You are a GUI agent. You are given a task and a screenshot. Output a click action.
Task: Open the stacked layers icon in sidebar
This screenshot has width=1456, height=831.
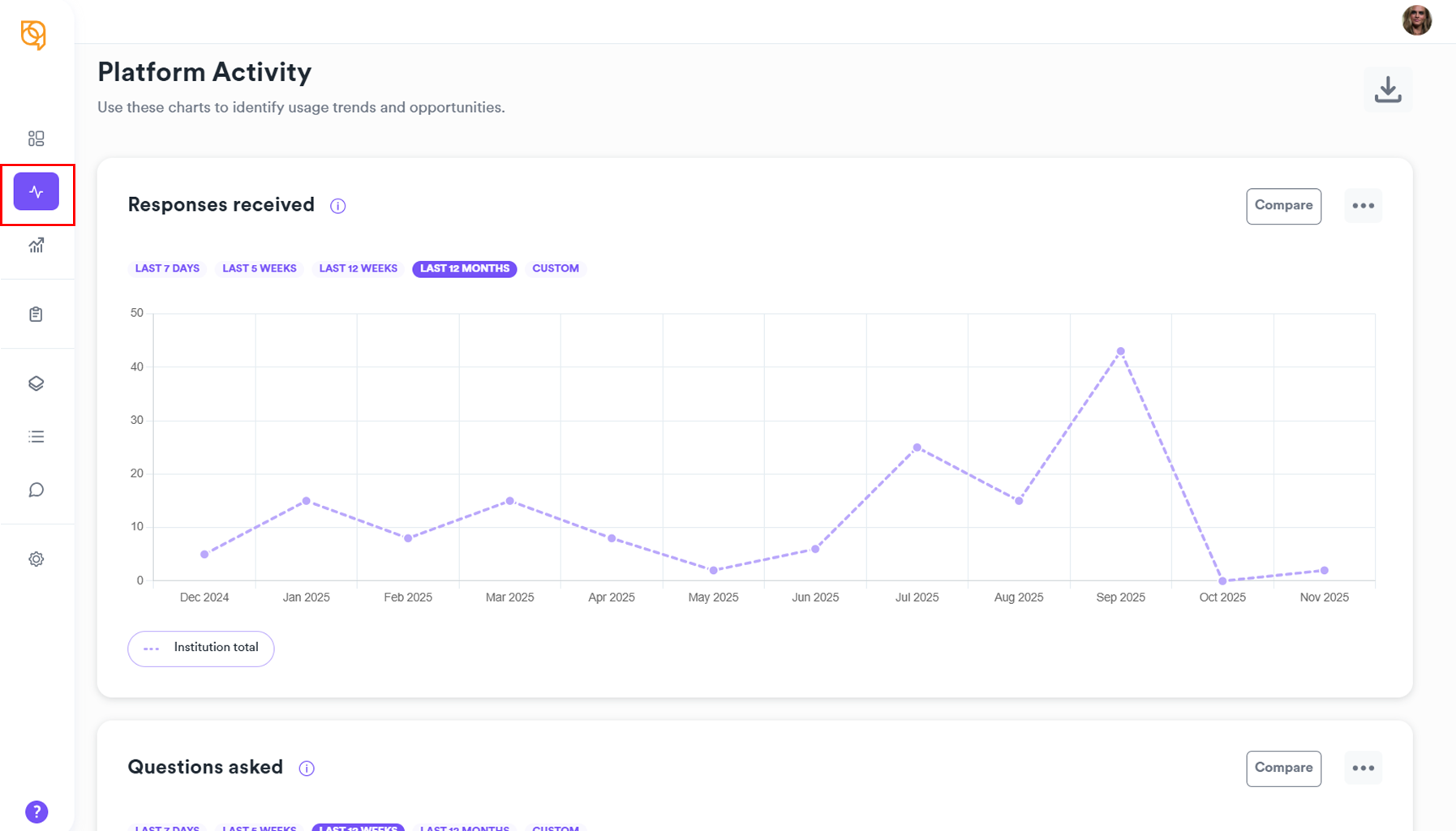[x=36, y=383]
